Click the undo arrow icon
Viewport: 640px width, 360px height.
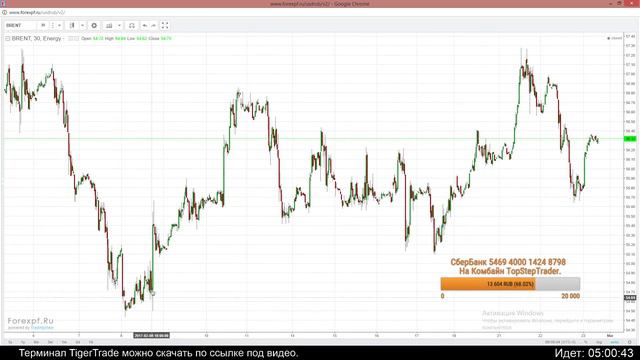144,25
